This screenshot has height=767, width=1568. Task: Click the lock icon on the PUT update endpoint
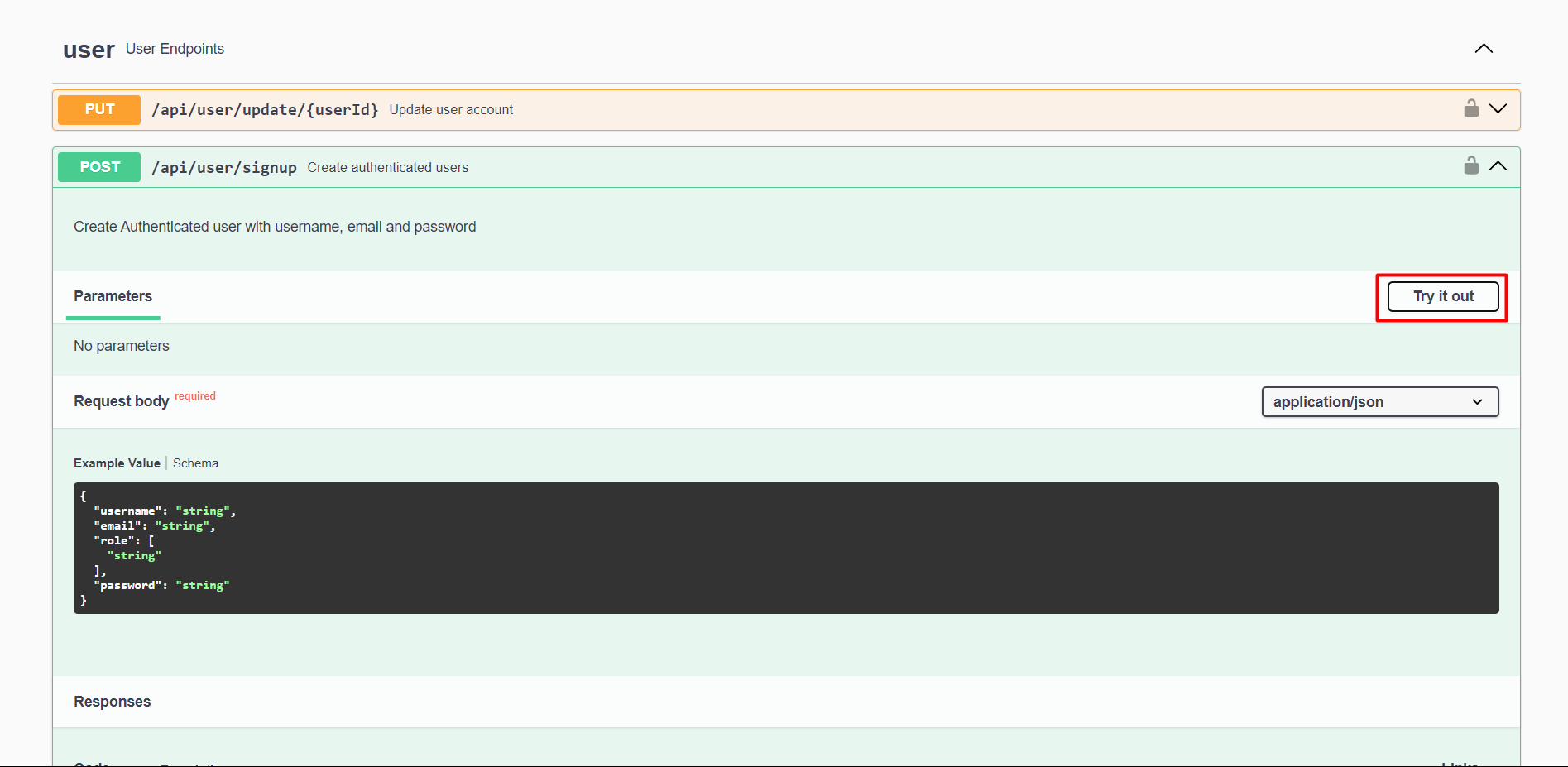coord(1471,108)
